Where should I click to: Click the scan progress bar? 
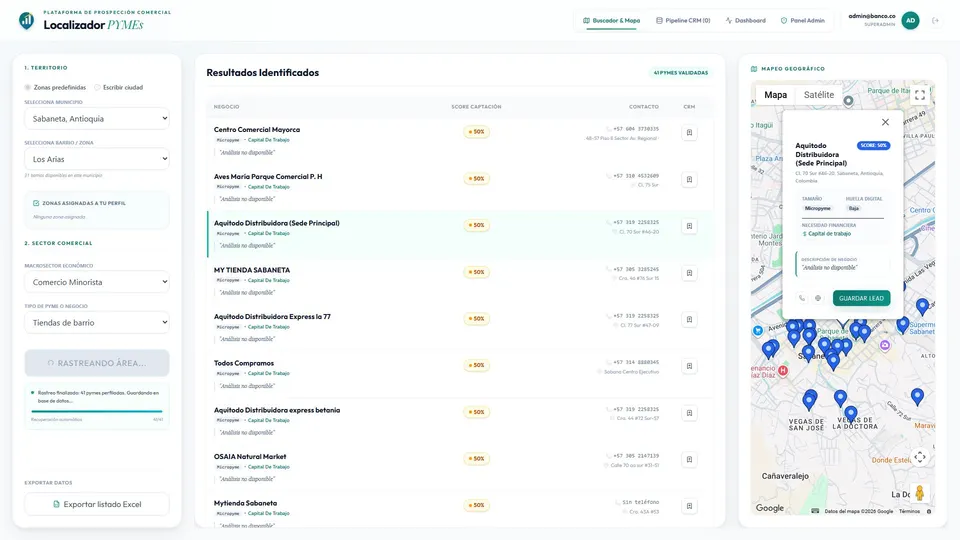(97, 411)
